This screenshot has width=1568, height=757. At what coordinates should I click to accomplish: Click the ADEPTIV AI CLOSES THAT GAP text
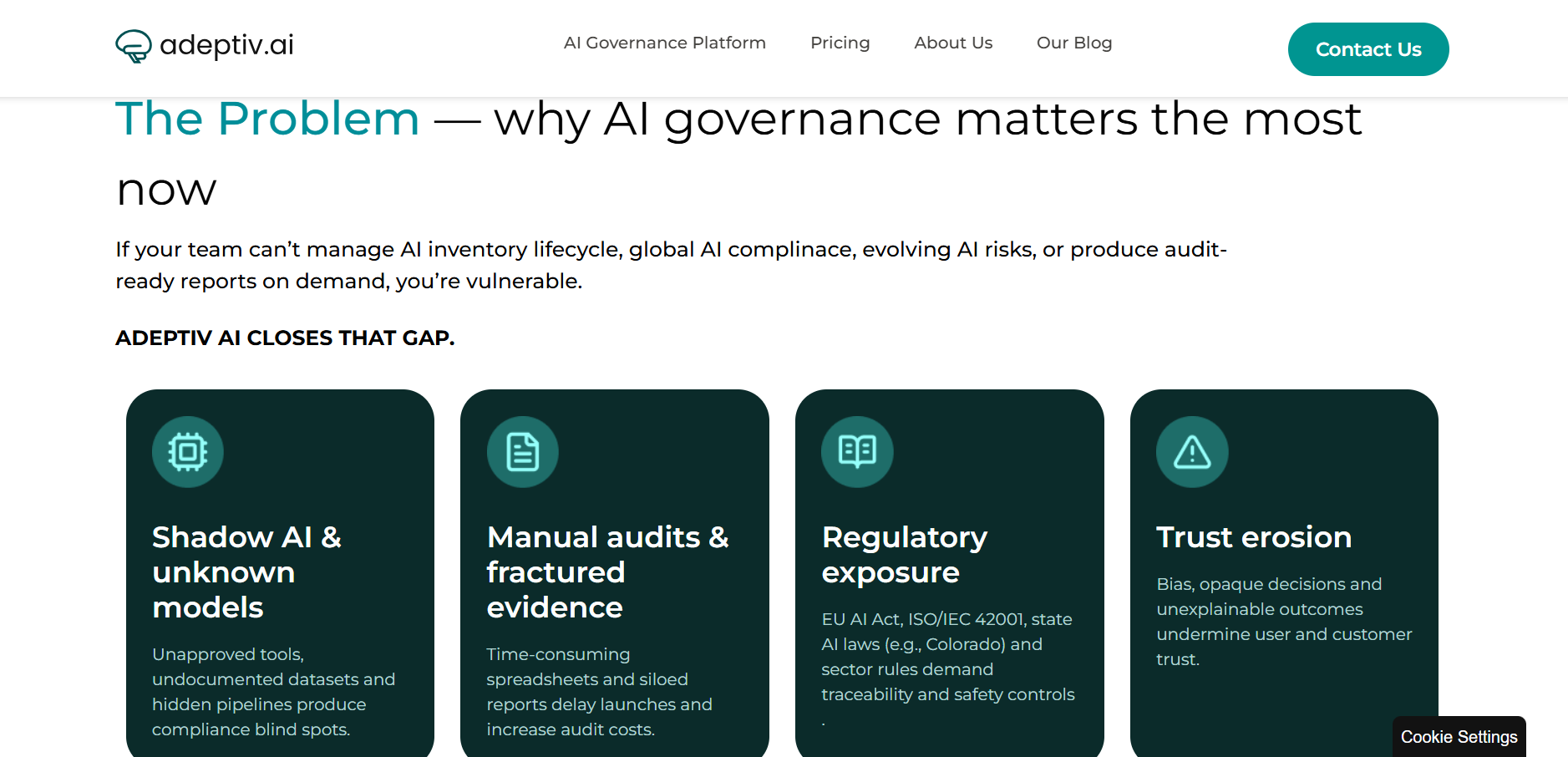[x=285, y=338]
